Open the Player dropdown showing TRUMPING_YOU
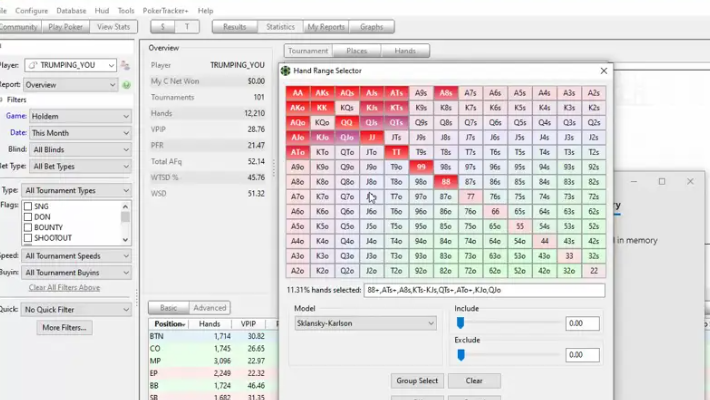The image size is (710, 400). 71,65
